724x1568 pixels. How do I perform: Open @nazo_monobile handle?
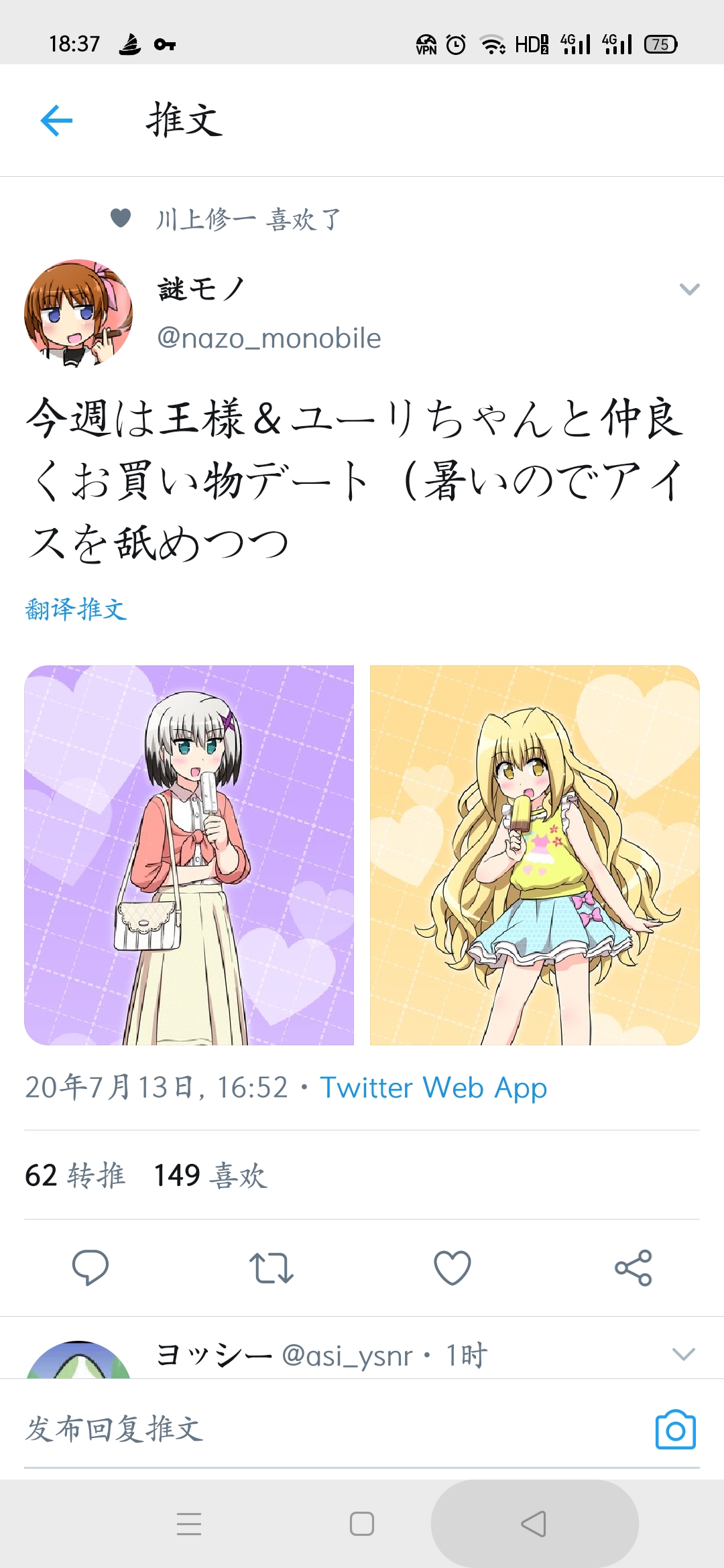[269, 338]
